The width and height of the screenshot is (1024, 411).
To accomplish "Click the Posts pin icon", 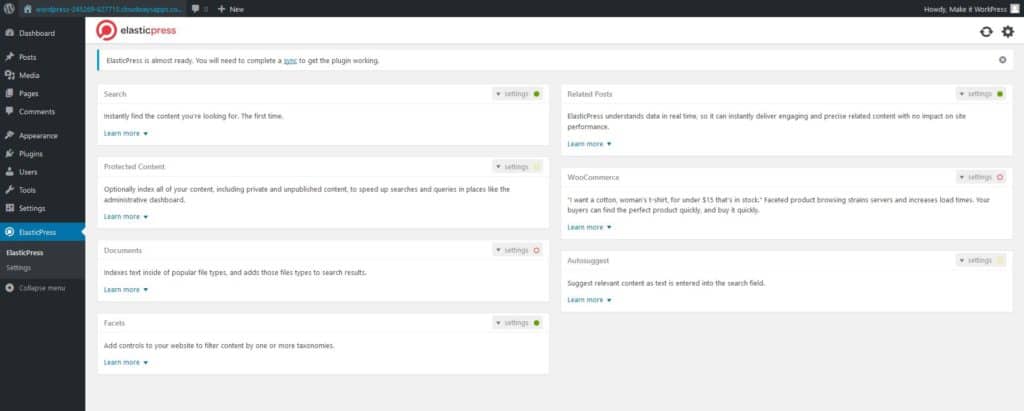I will pos(9,58).
